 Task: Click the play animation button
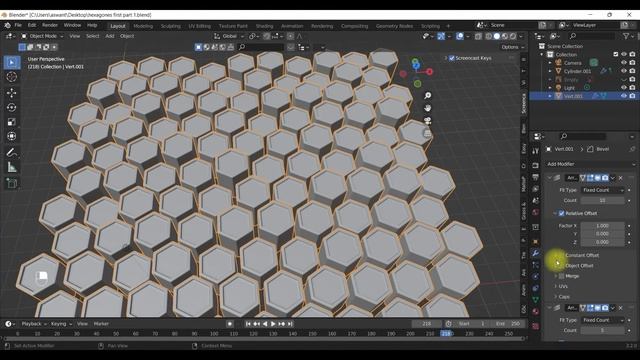click(x=273, y=324)
